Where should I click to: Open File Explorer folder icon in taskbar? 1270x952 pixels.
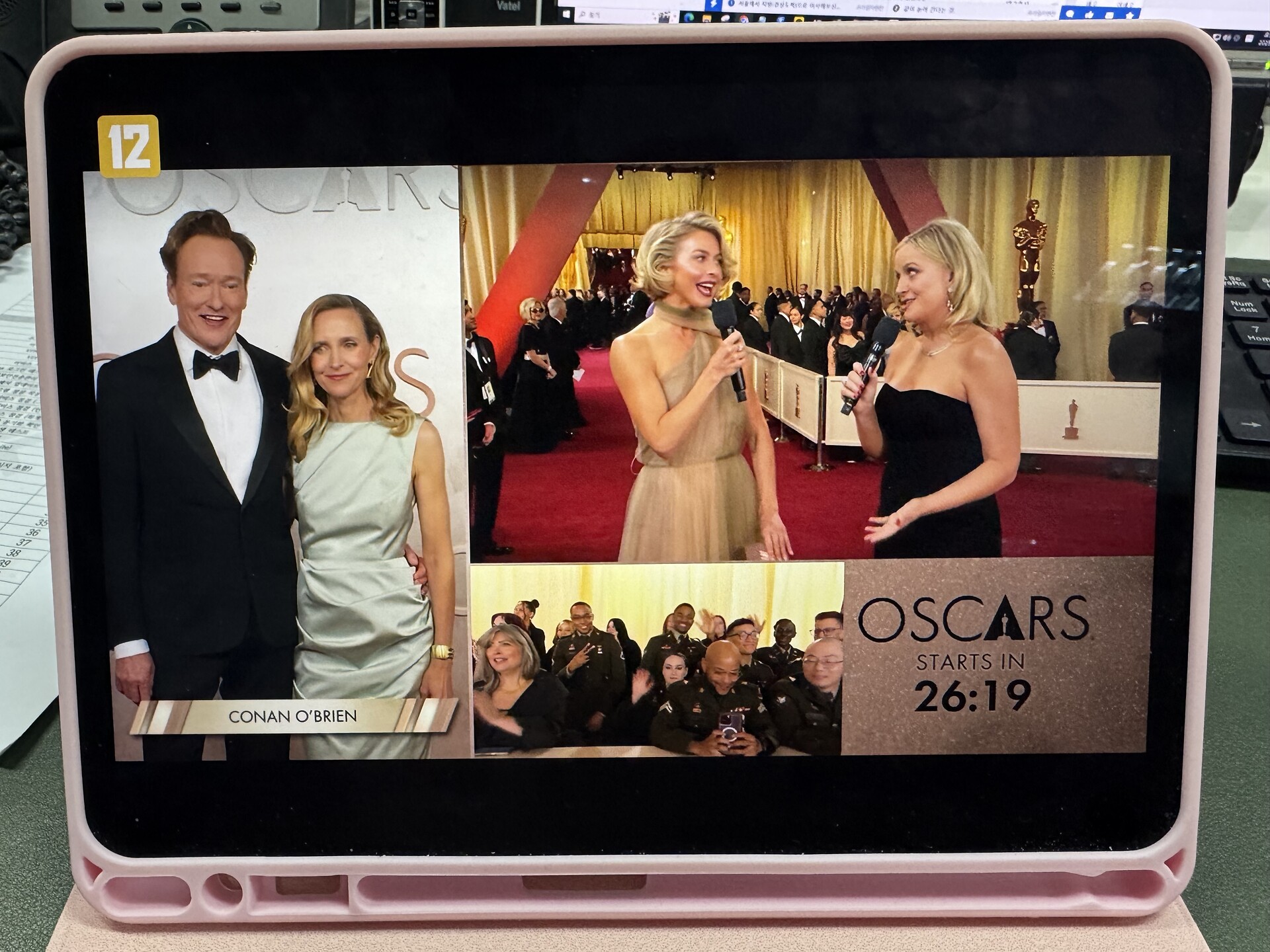(706, 19)
